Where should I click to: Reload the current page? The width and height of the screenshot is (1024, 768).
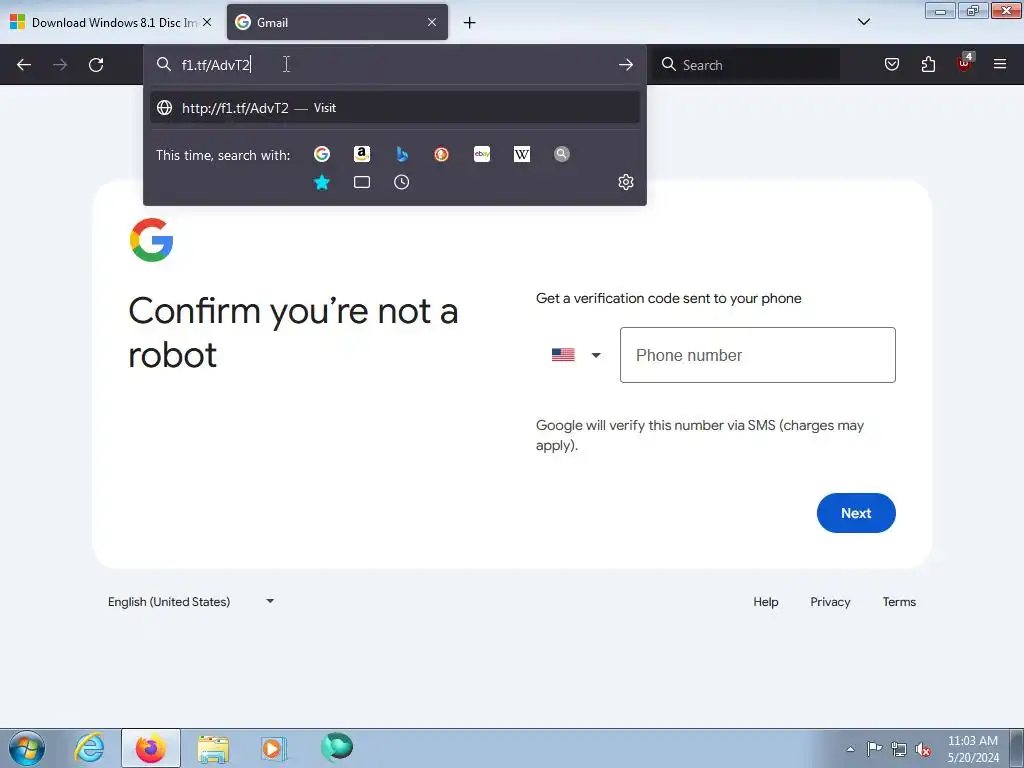point(96,65)
